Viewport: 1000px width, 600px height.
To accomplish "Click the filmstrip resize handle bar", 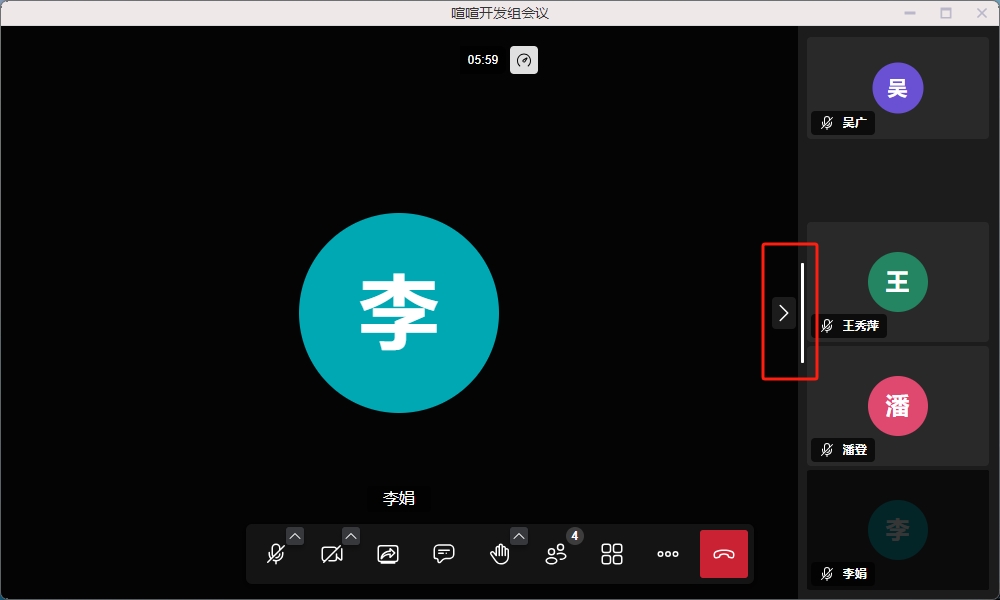I will click(x=802, y=313).
